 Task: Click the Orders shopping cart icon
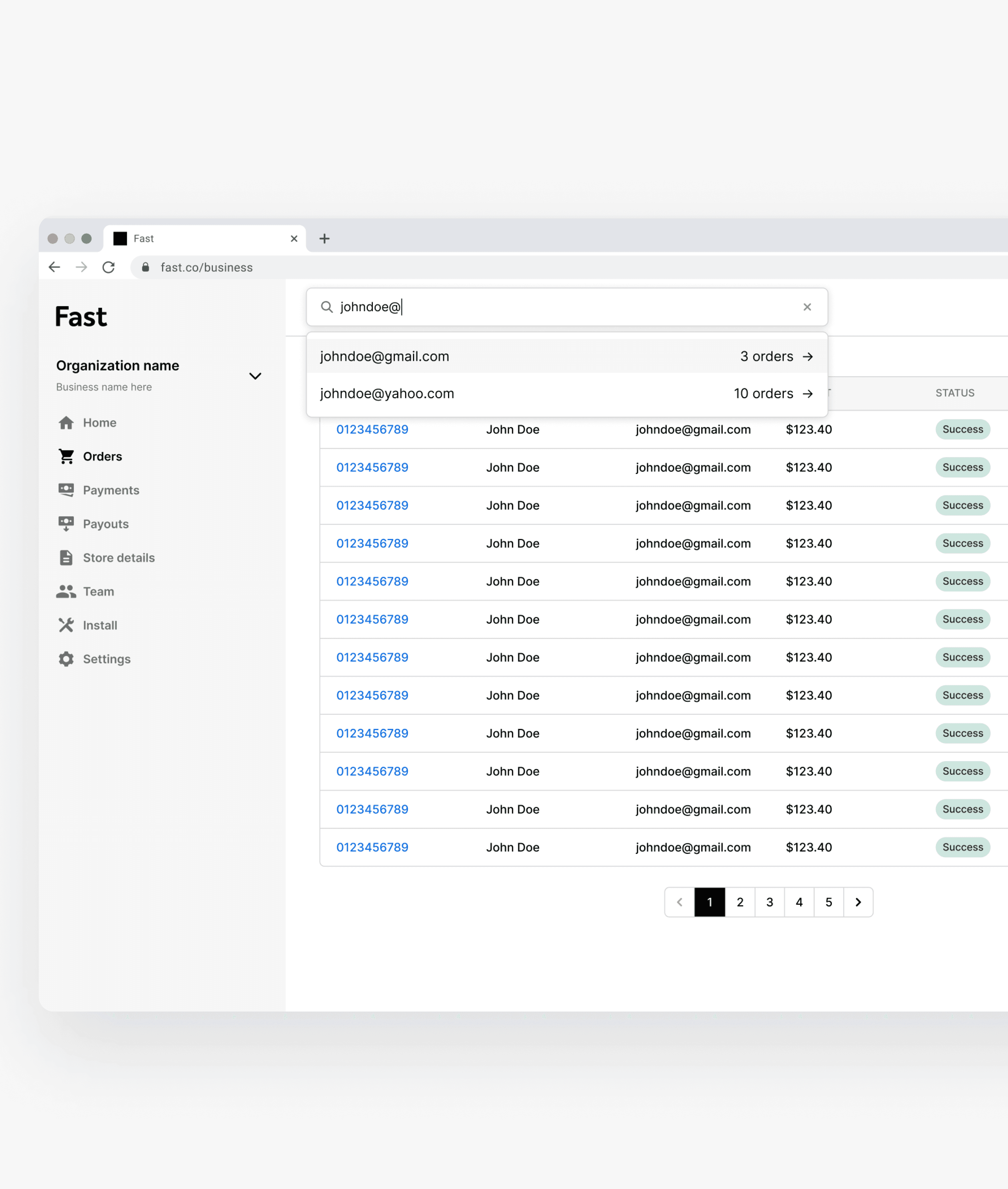click(x=66, y=457)
